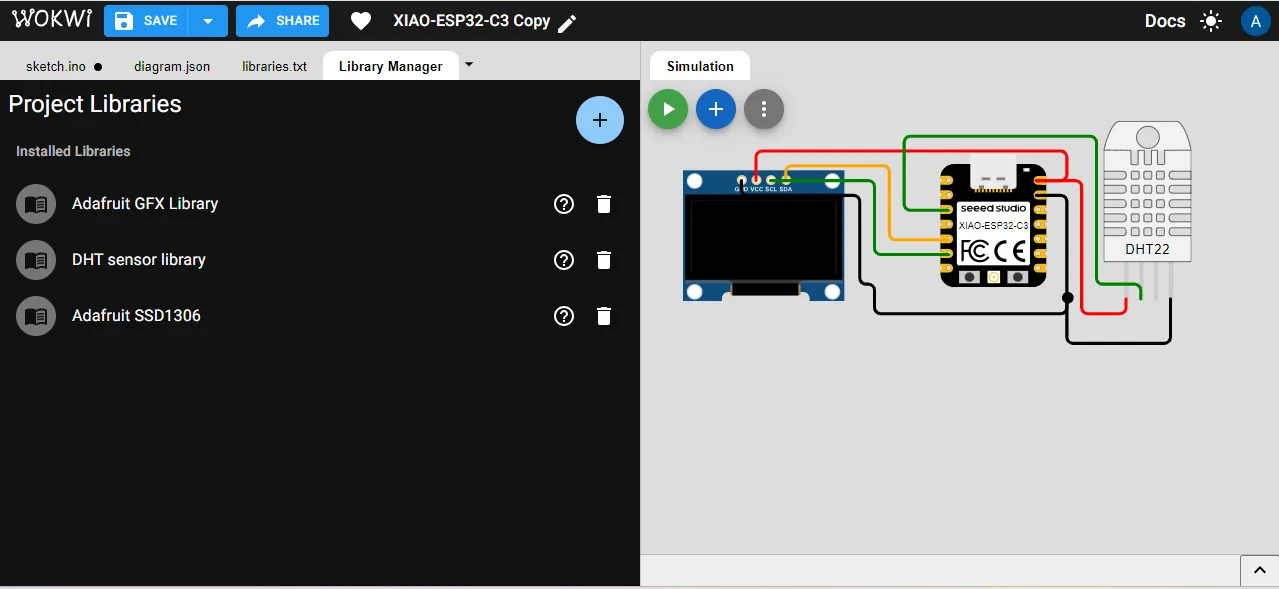1279x589 pixels.
Task: Click DHT sensor library book icon
Action: tap(36, 260)
